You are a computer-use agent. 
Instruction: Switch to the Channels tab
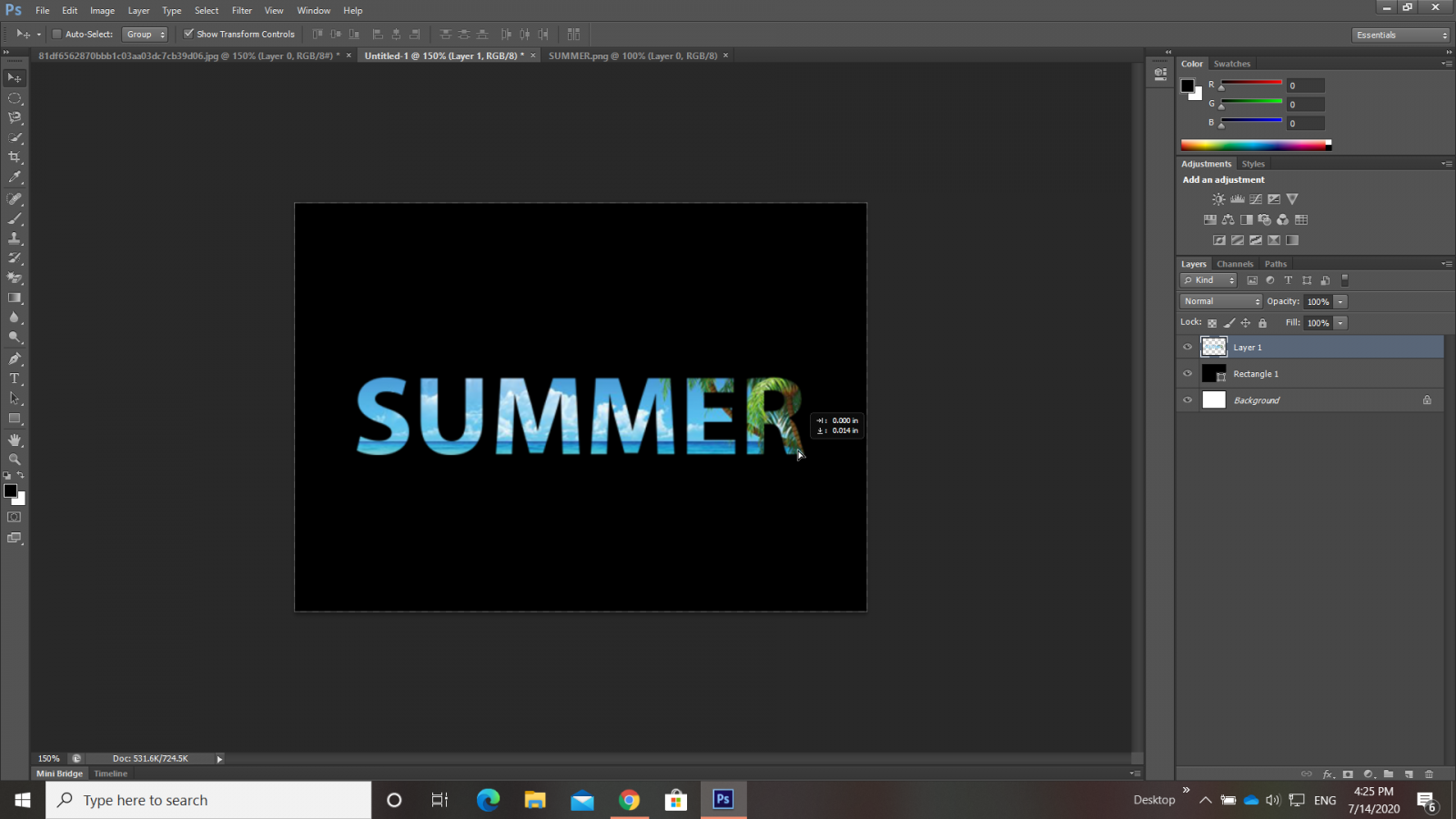click(1235, 264)
